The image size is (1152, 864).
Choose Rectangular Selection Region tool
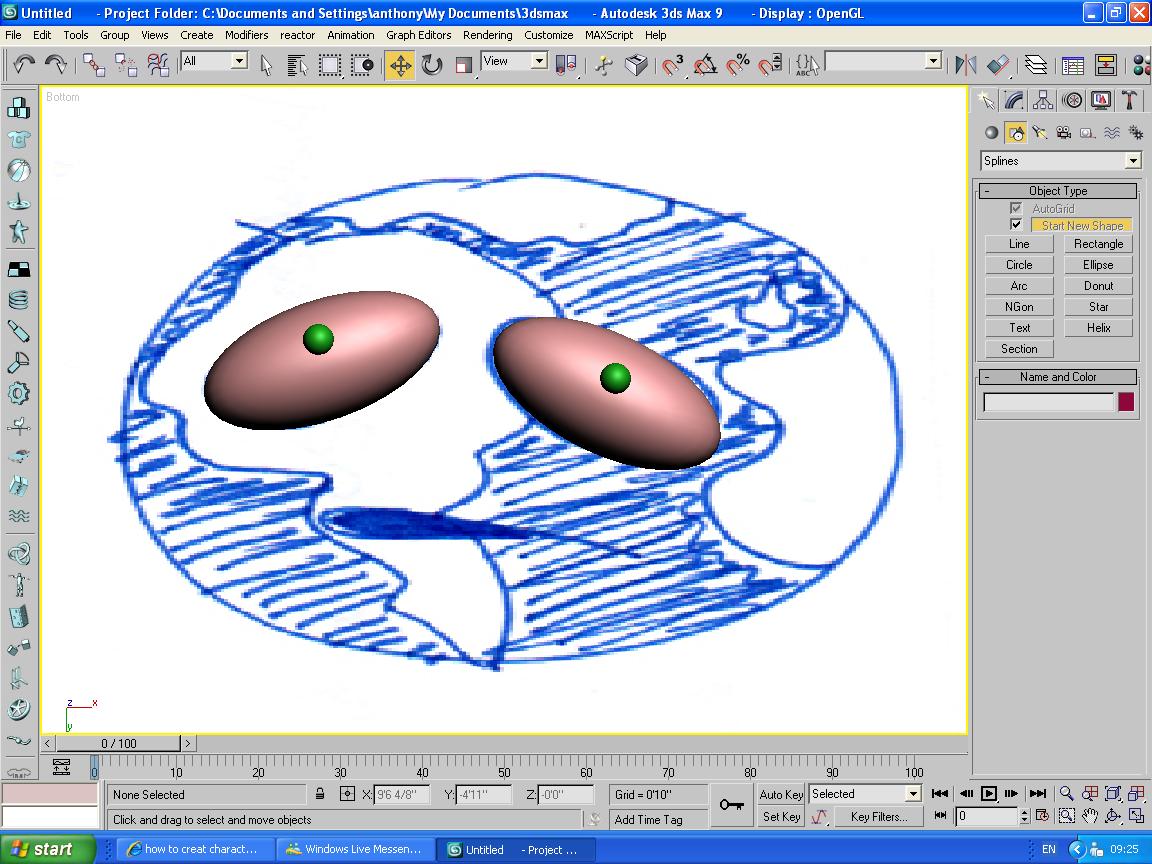point(329,65)
